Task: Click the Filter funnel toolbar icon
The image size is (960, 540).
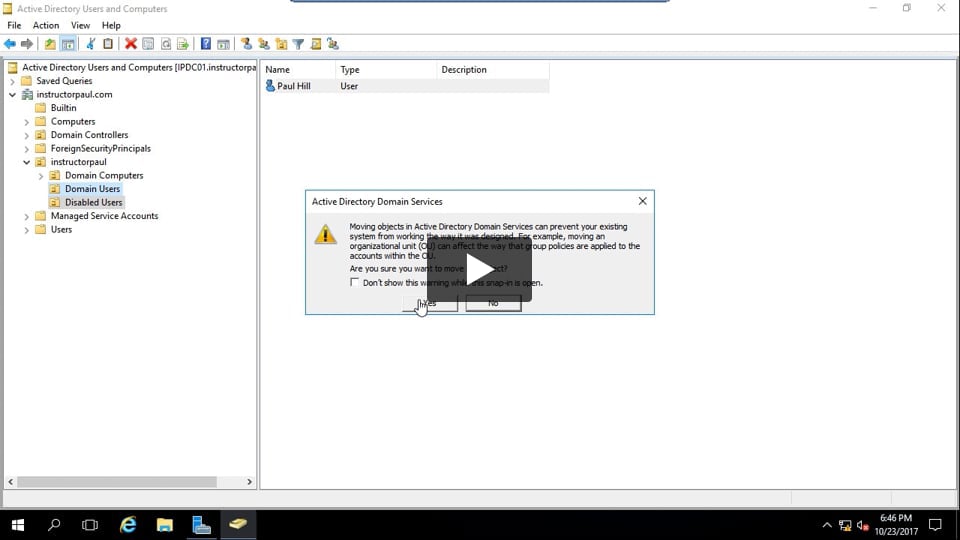Action: 298,44
